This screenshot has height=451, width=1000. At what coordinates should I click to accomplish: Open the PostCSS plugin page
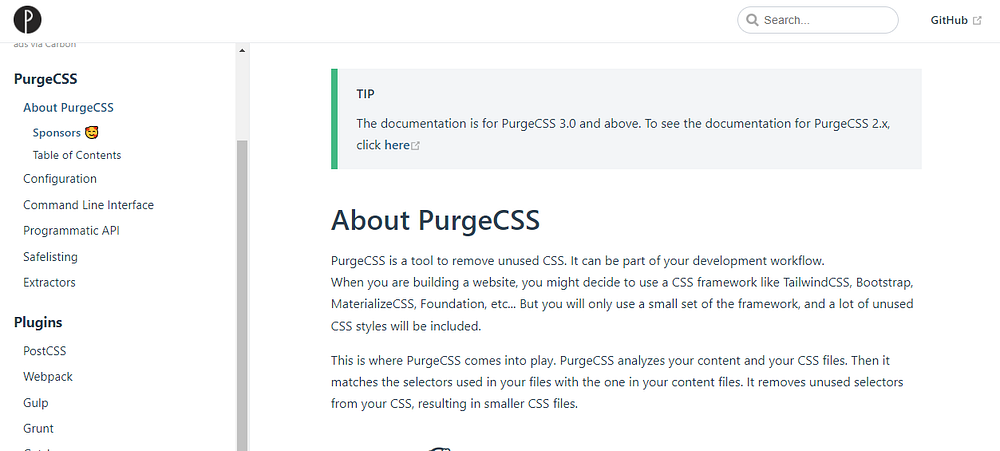(x=45, y=351)
